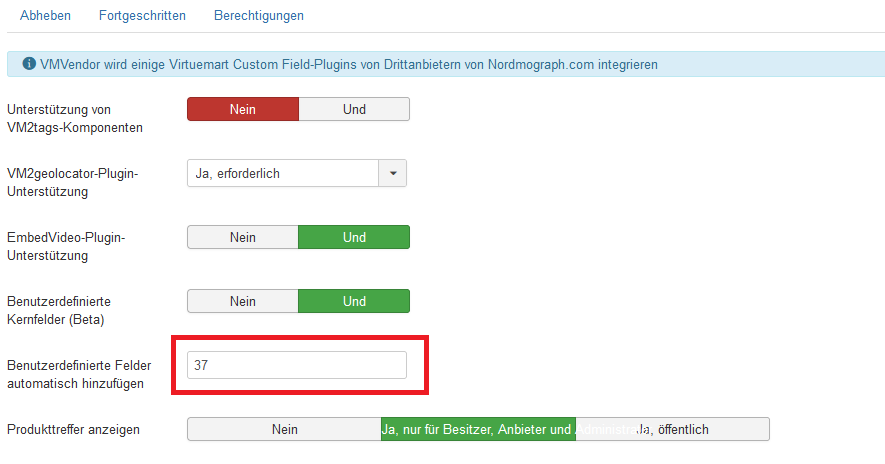The width and height of the screenshot is (885, 464).
Task: Set EmbedVideo-Plugin support to Nein
Action: click(243, 237)
